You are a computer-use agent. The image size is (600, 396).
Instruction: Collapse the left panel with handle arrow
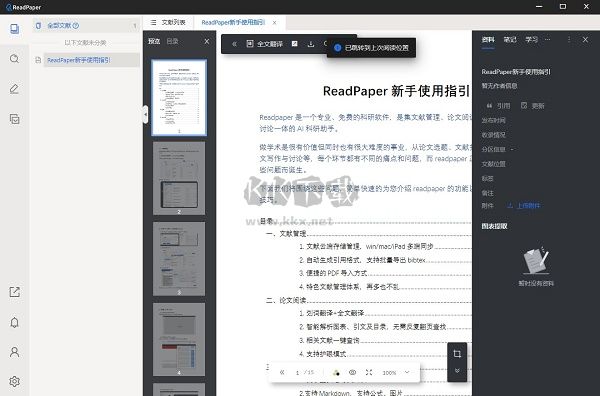pyautogui.click(x=145, y=114)
